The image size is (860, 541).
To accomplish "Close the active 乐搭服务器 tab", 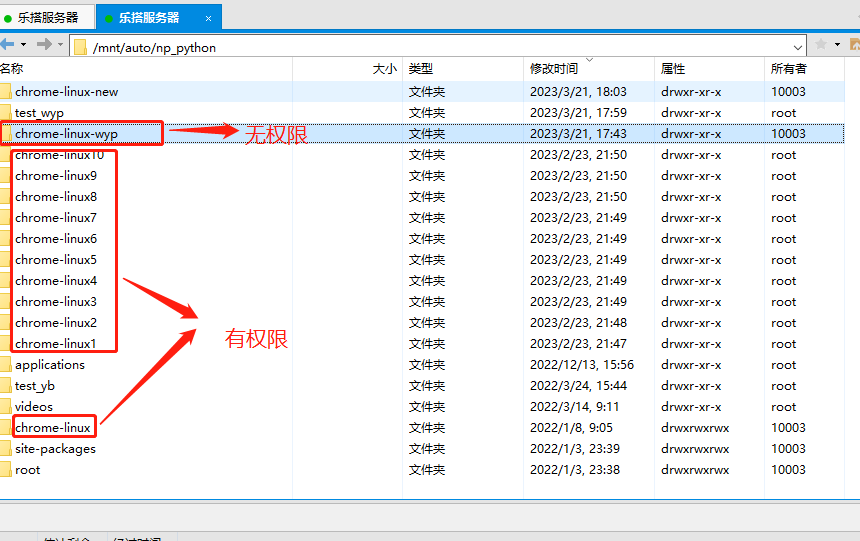I will [x=208, y=18].
